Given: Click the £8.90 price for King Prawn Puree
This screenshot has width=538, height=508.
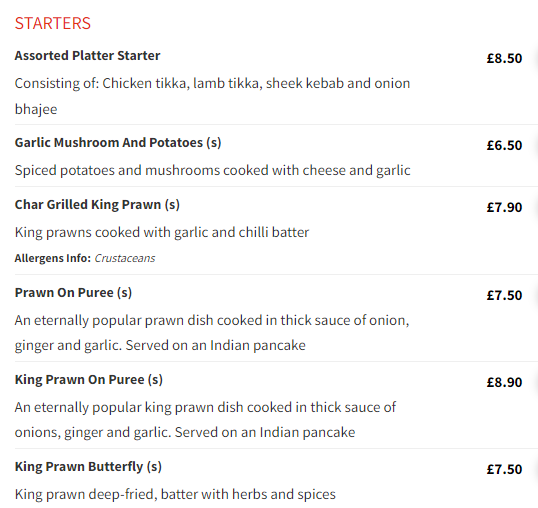Looking at the screenshot, I should tap(504, 382).
